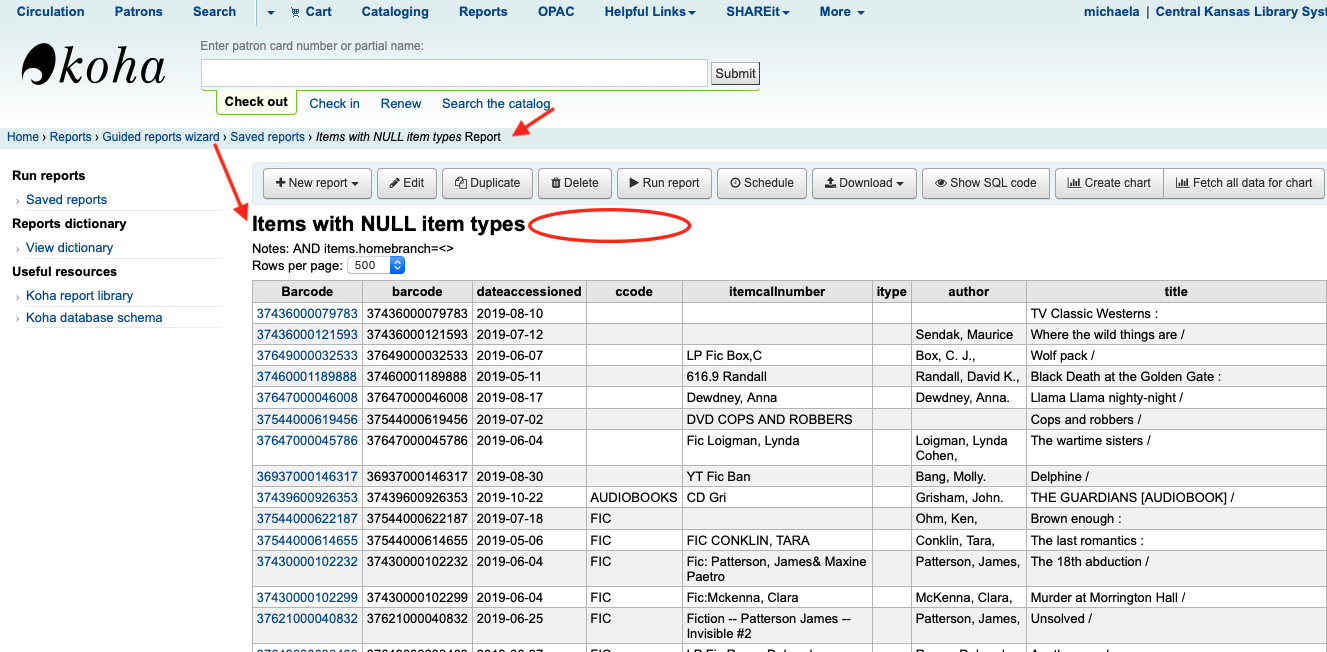
Task: Open the More menu
Action: click(841, 12)
